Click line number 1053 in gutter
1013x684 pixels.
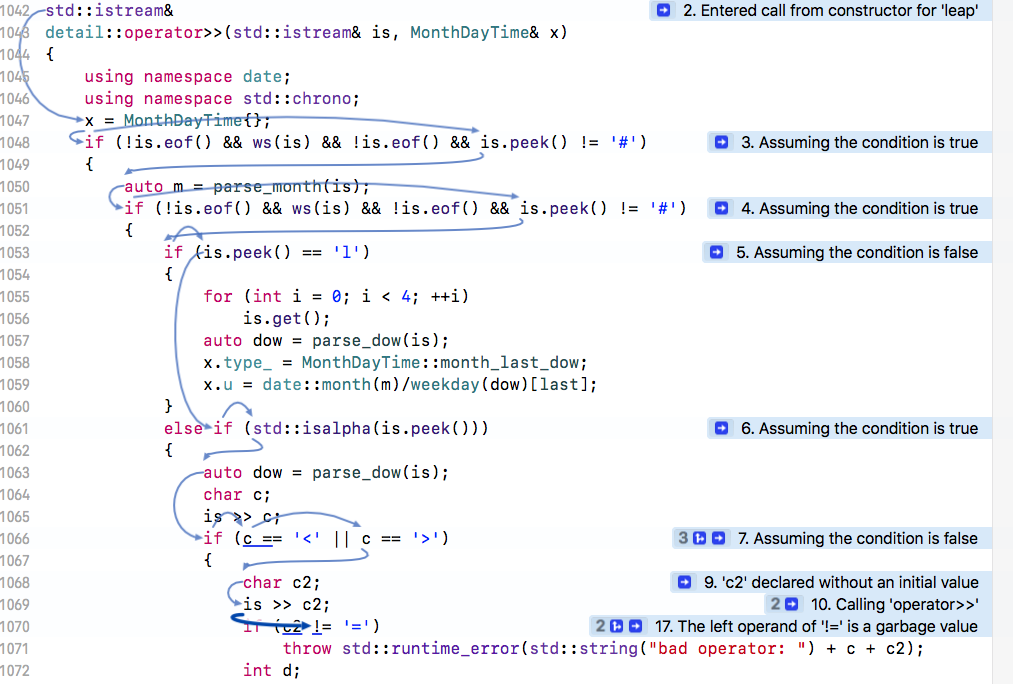point(15,252)
